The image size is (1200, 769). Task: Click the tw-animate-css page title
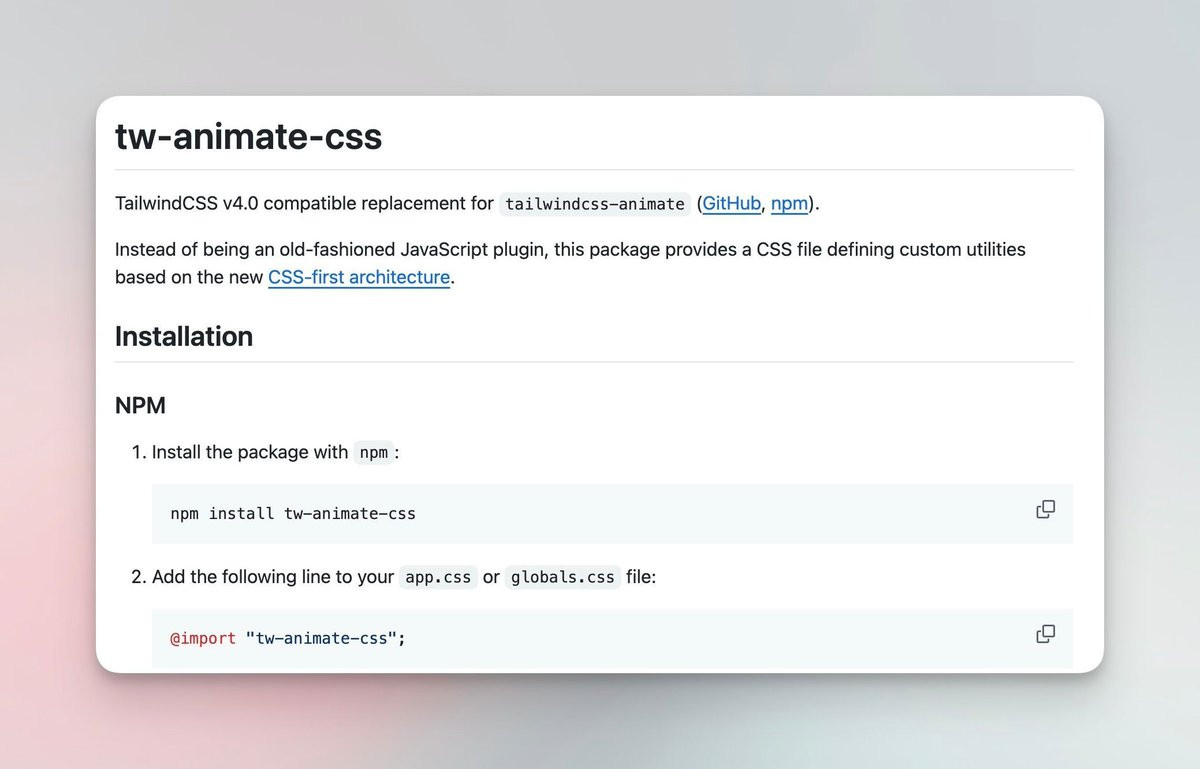(x=249, y=136)
